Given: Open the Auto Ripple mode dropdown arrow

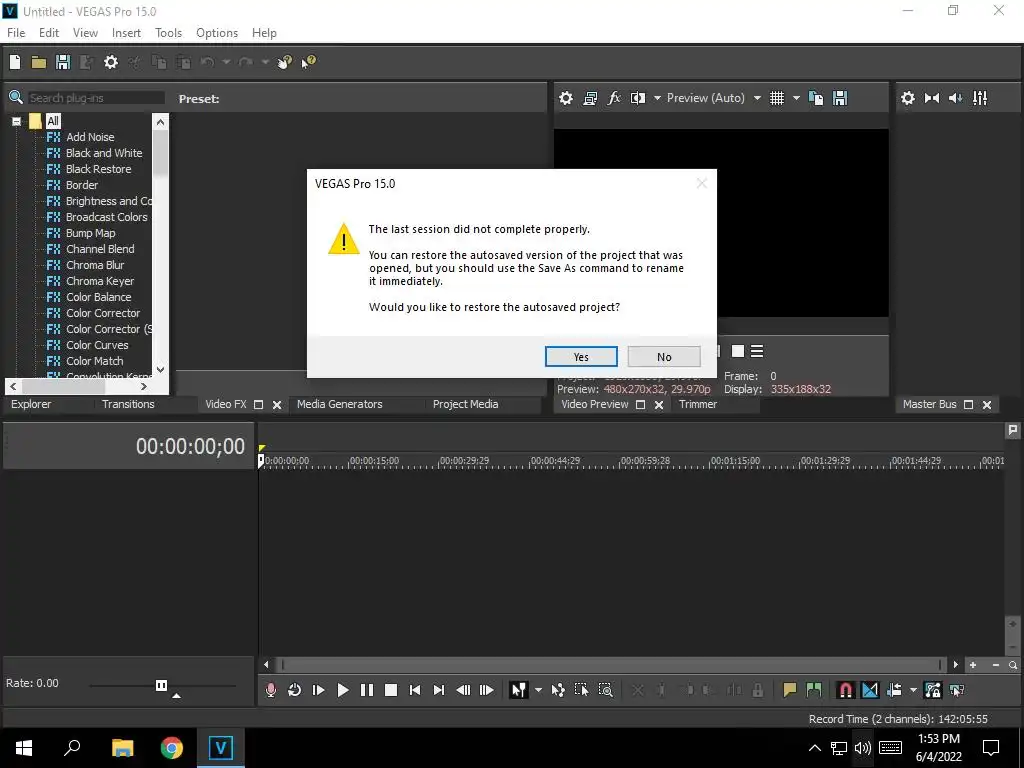Looking at the screenshot, I should coord(913,690).
